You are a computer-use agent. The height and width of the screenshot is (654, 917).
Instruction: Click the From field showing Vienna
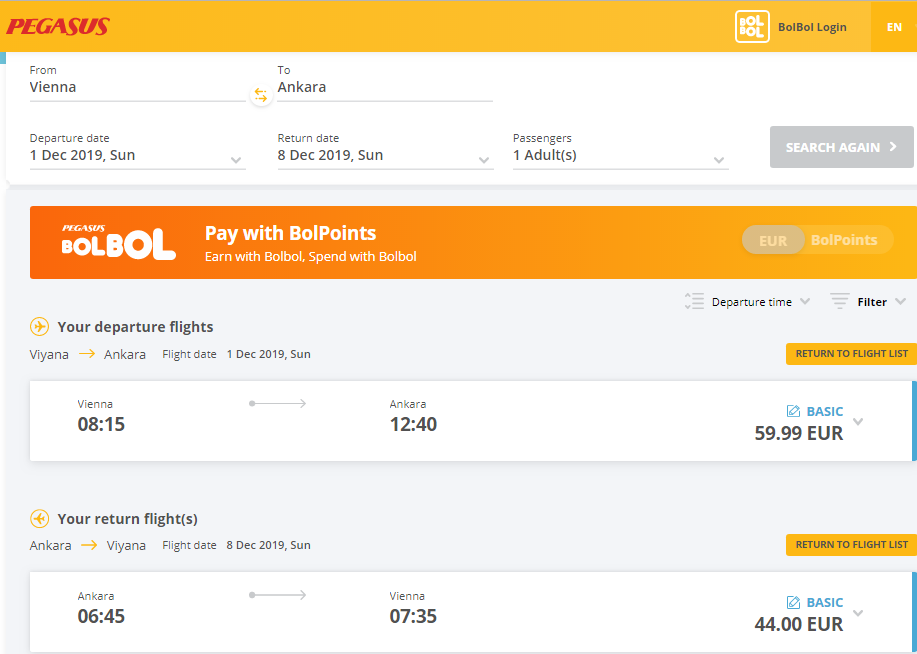pos(137,87)
